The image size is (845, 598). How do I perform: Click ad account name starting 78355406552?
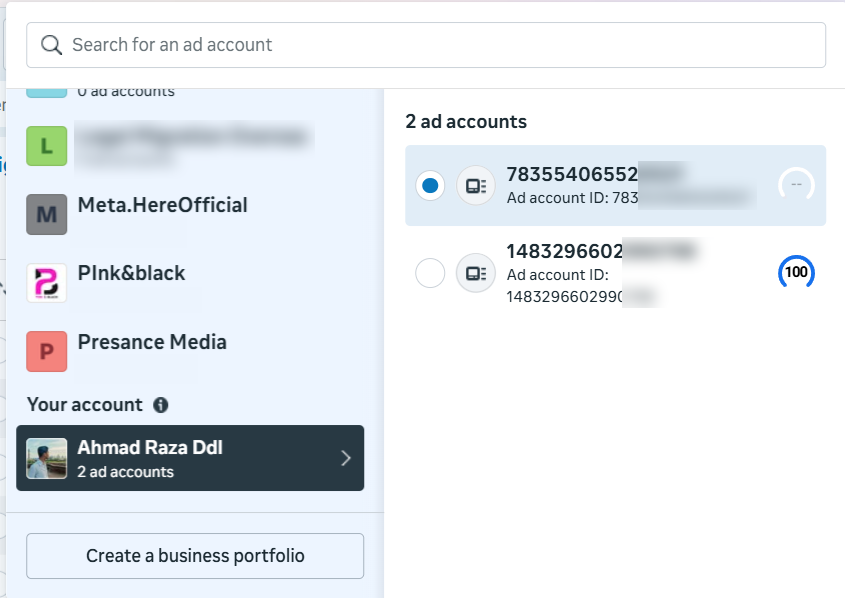[572, 175]
